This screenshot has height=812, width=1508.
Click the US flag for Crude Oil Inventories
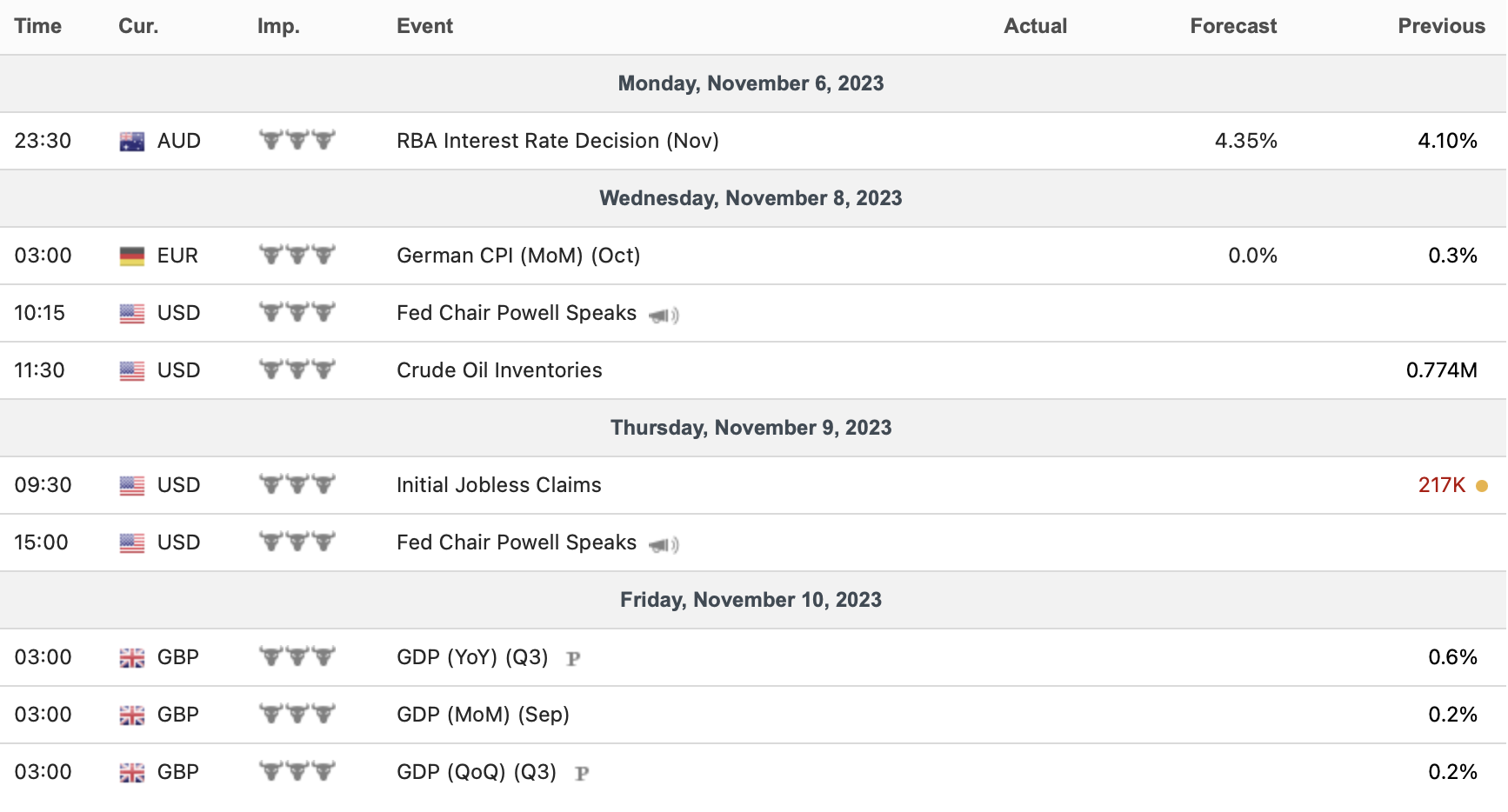click(x=132, y=371)
